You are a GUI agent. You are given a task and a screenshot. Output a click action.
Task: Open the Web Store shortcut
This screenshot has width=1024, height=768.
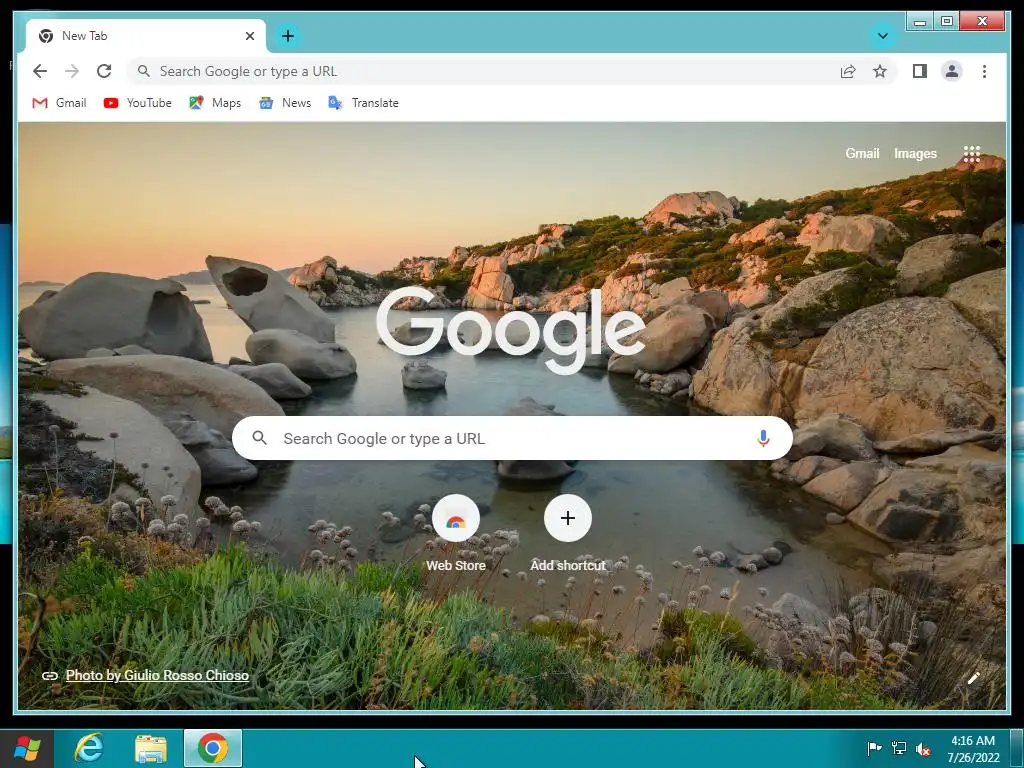tap(456, 534)
